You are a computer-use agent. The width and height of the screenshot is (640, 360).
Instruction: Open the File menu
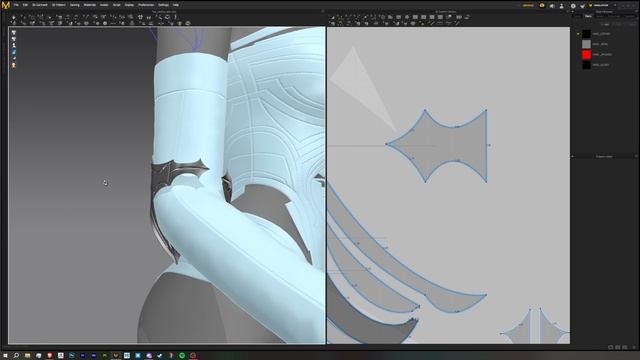click(x=16, y=5)
